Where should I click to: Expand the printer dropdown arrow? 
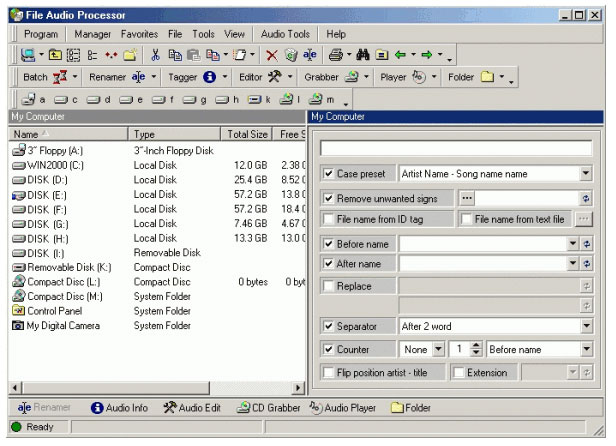click(x=348, y=55)
